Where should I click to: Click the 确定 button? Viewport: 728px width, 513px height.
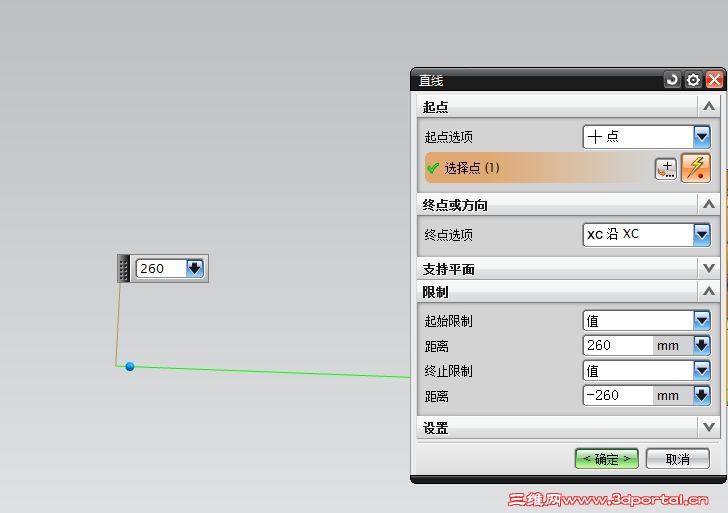tap(606, 459)
